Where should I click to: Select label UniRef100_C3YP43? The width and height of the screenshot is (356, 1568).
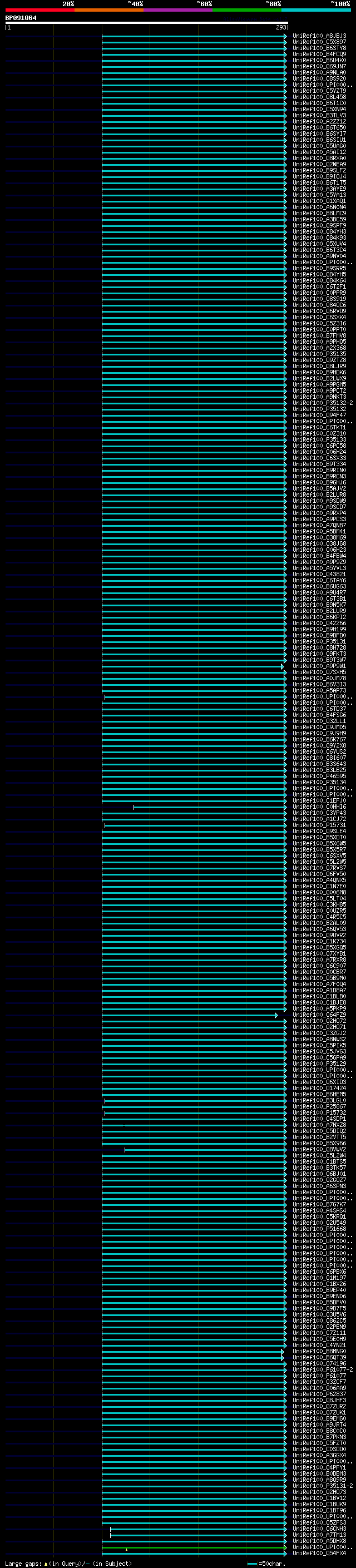point(319,813)
